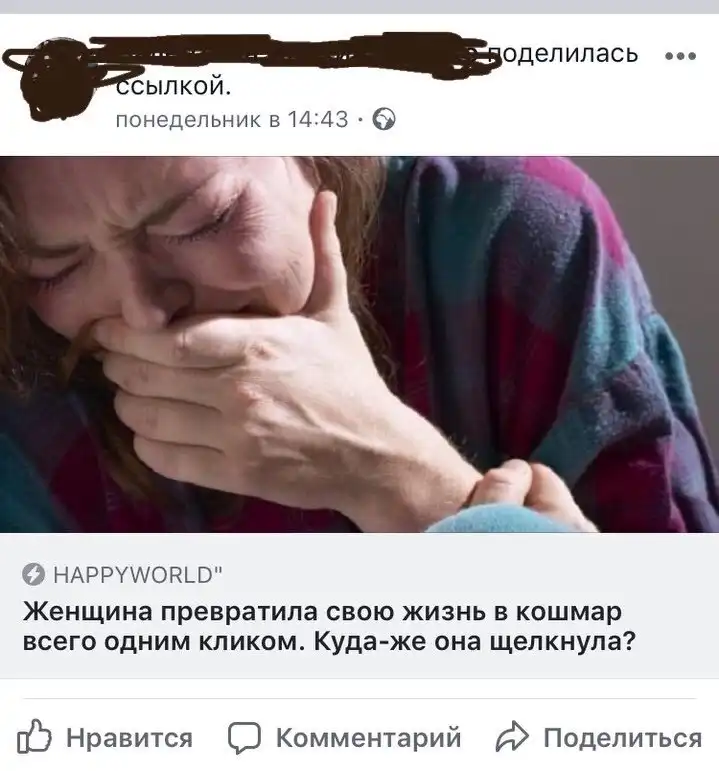Click the lightning bolt instant article icon
The image size is (719, 771).
(33, 574)
